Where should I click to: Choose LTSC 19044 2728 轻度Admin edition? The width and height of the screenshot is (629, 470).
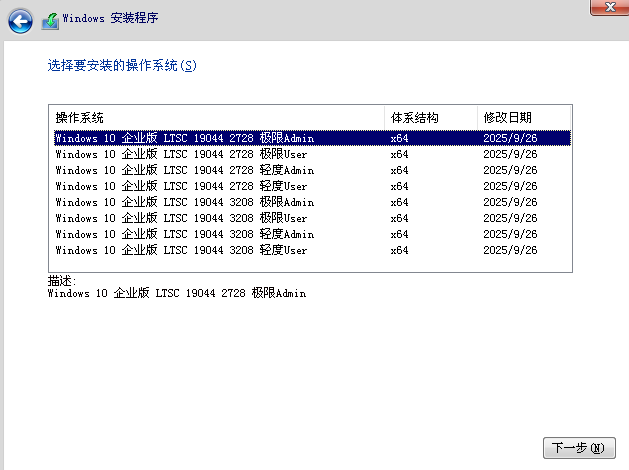185,170
